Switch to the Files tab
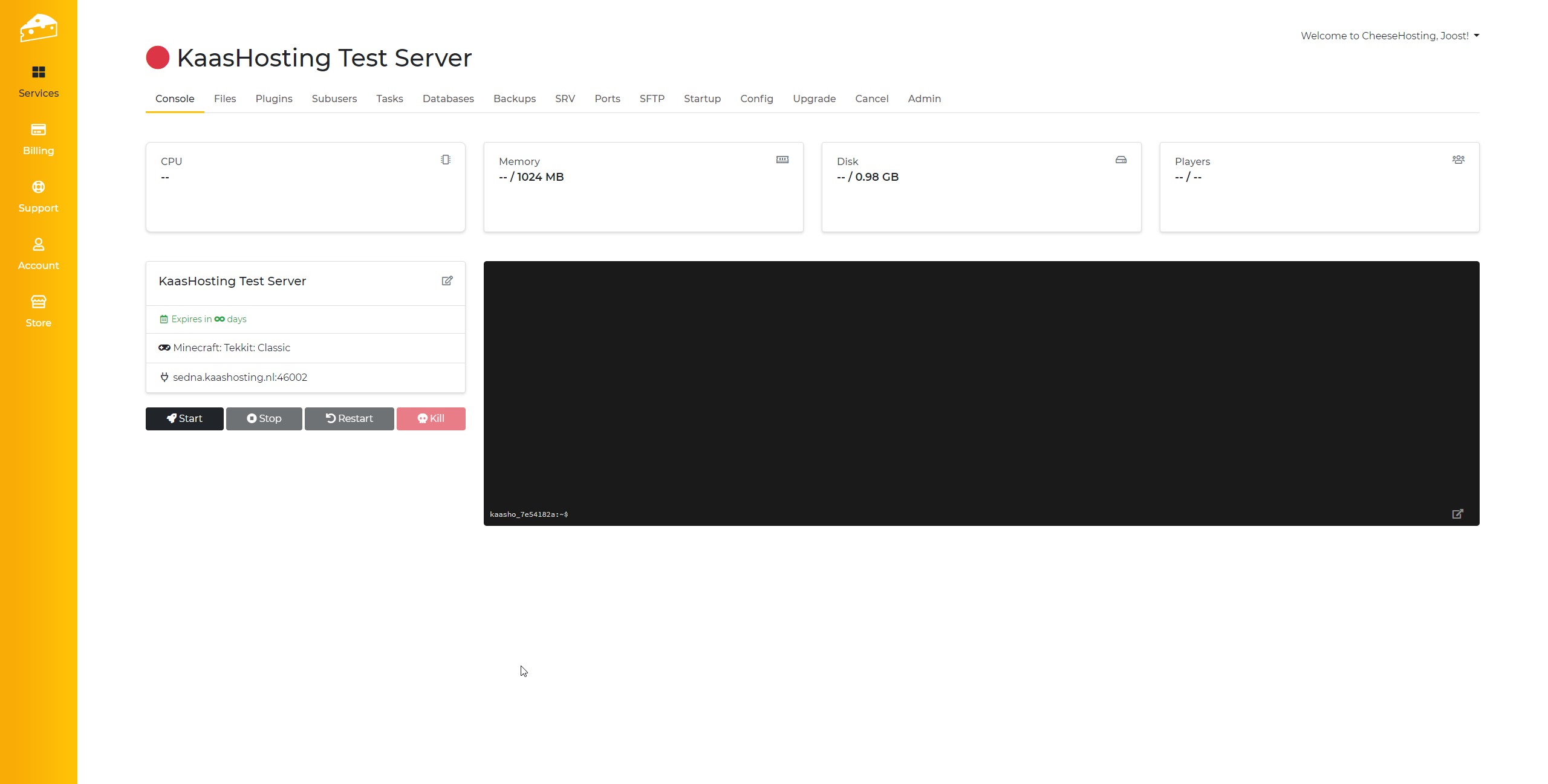This screenshot has width=1548, height=784. coord(224,99)
